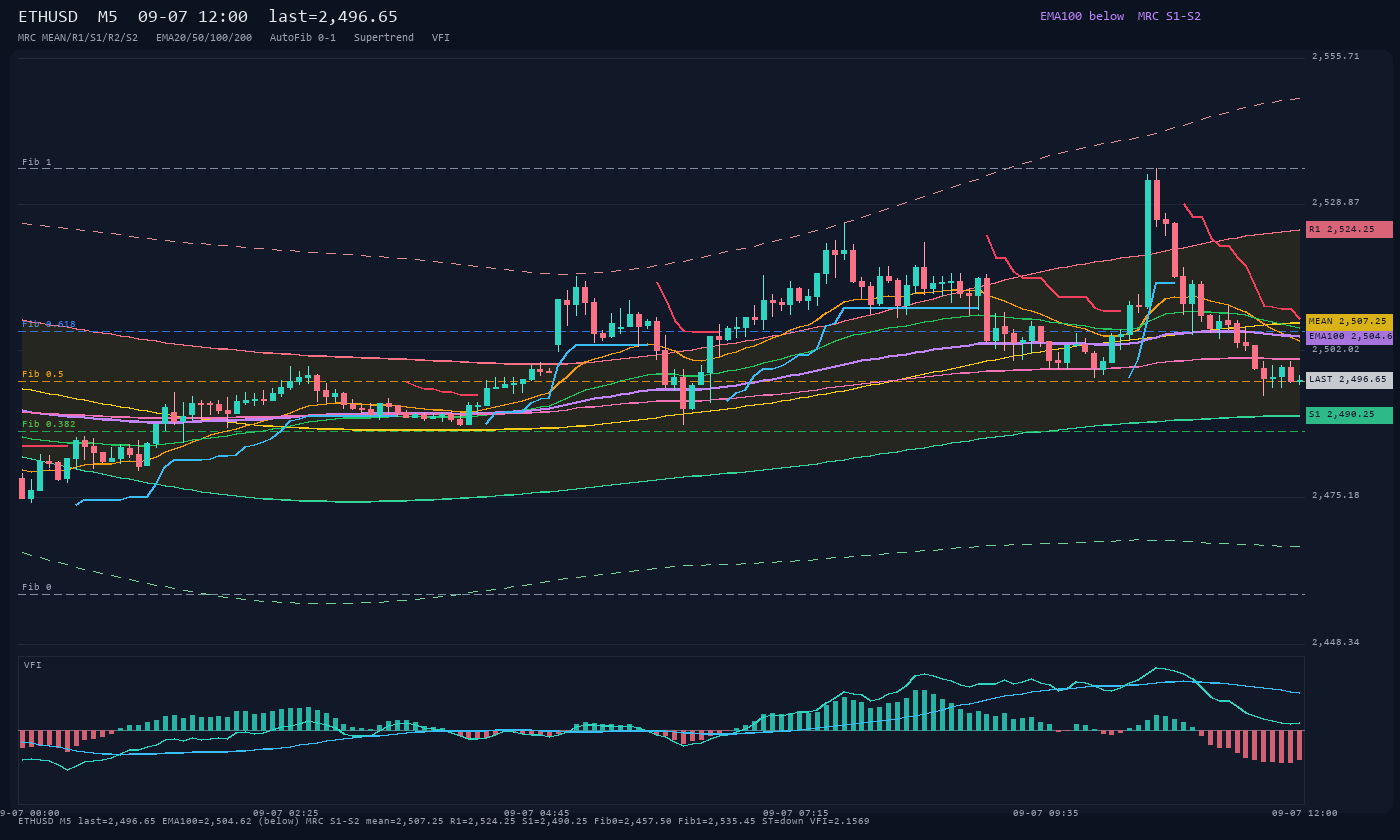The image size is (1400, 840).
Task: Select the 'EMA20/50/100/200' legend entry
Action: coord(204,37)
